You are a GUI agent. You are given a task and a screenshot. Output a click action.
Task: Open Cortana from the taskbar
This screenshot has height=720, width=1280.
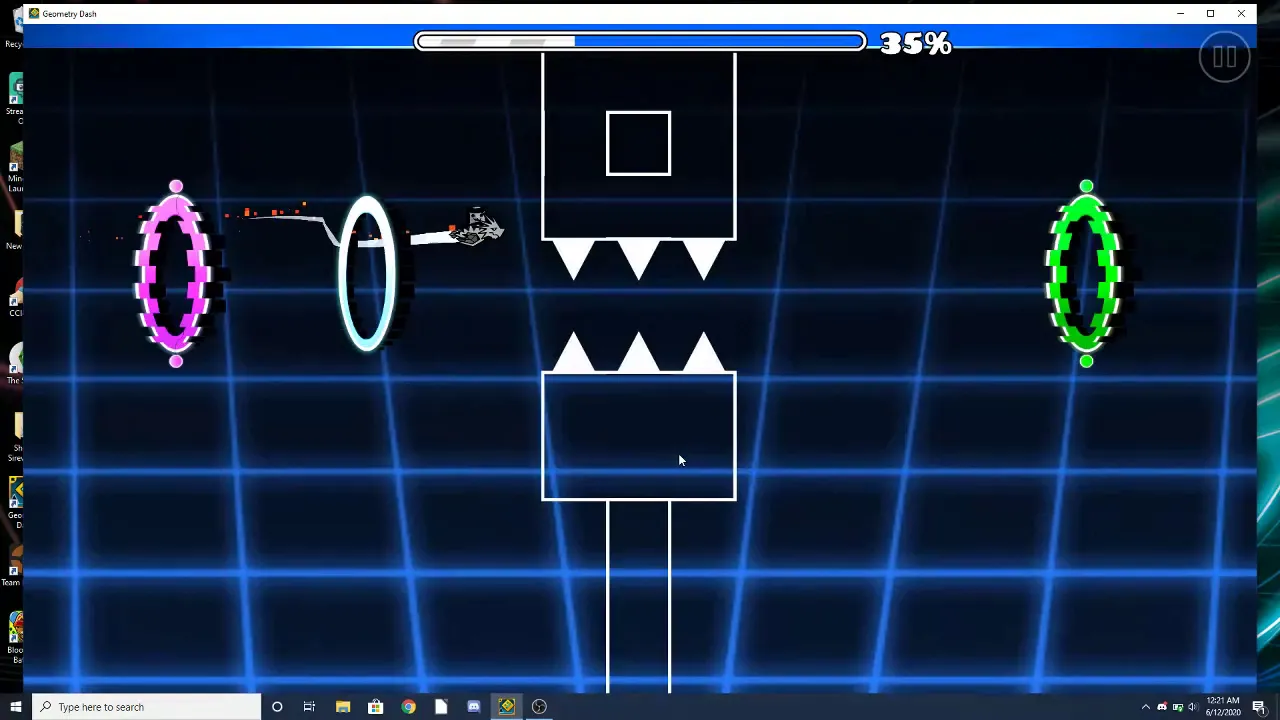point(277,707)
